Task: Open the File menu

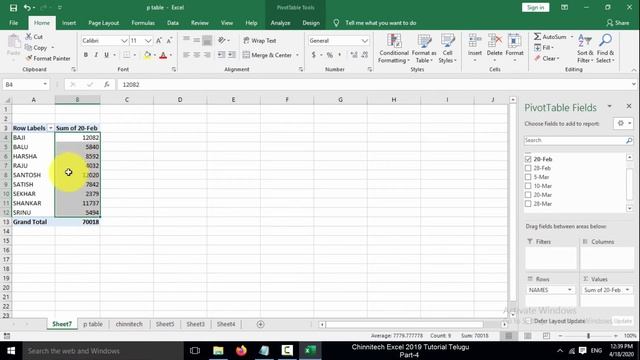Action: [13, 23]
